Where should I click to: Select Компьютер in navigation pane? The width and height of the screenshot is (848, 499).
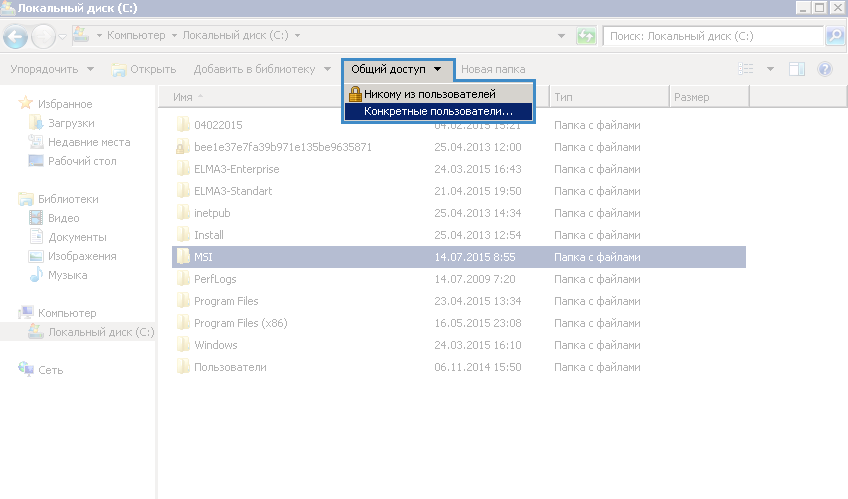[67, 313]
